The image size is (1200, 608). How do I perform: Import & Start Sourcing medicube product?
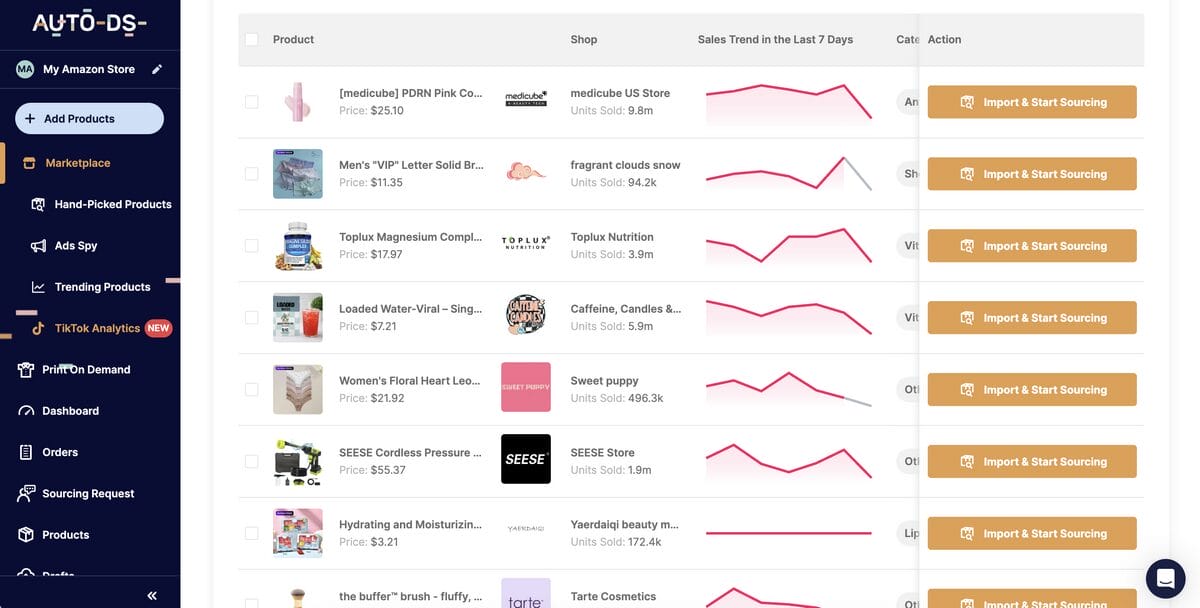(1032, 102)
